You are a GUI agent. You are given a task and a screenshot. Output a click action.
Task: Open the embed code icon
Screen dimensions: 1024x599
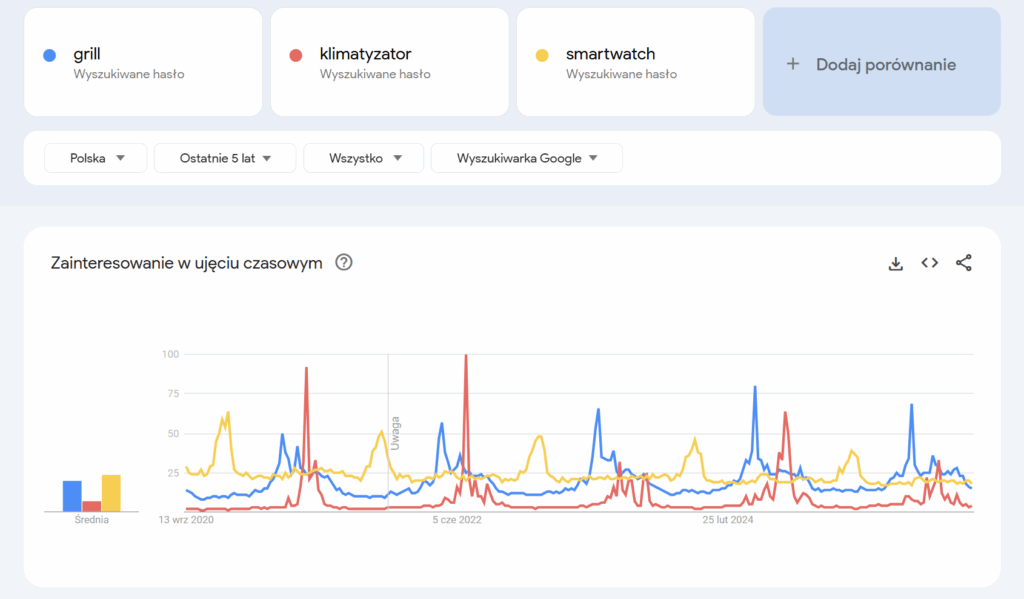tap(929, 263)
